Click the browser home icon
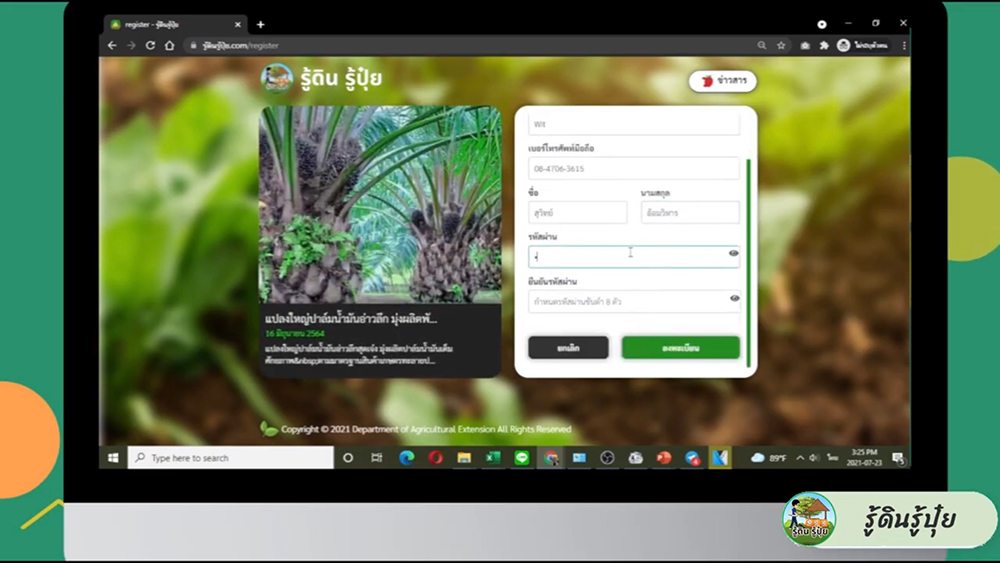Screen dimensions: 1000x563 [x=169, y=45]
